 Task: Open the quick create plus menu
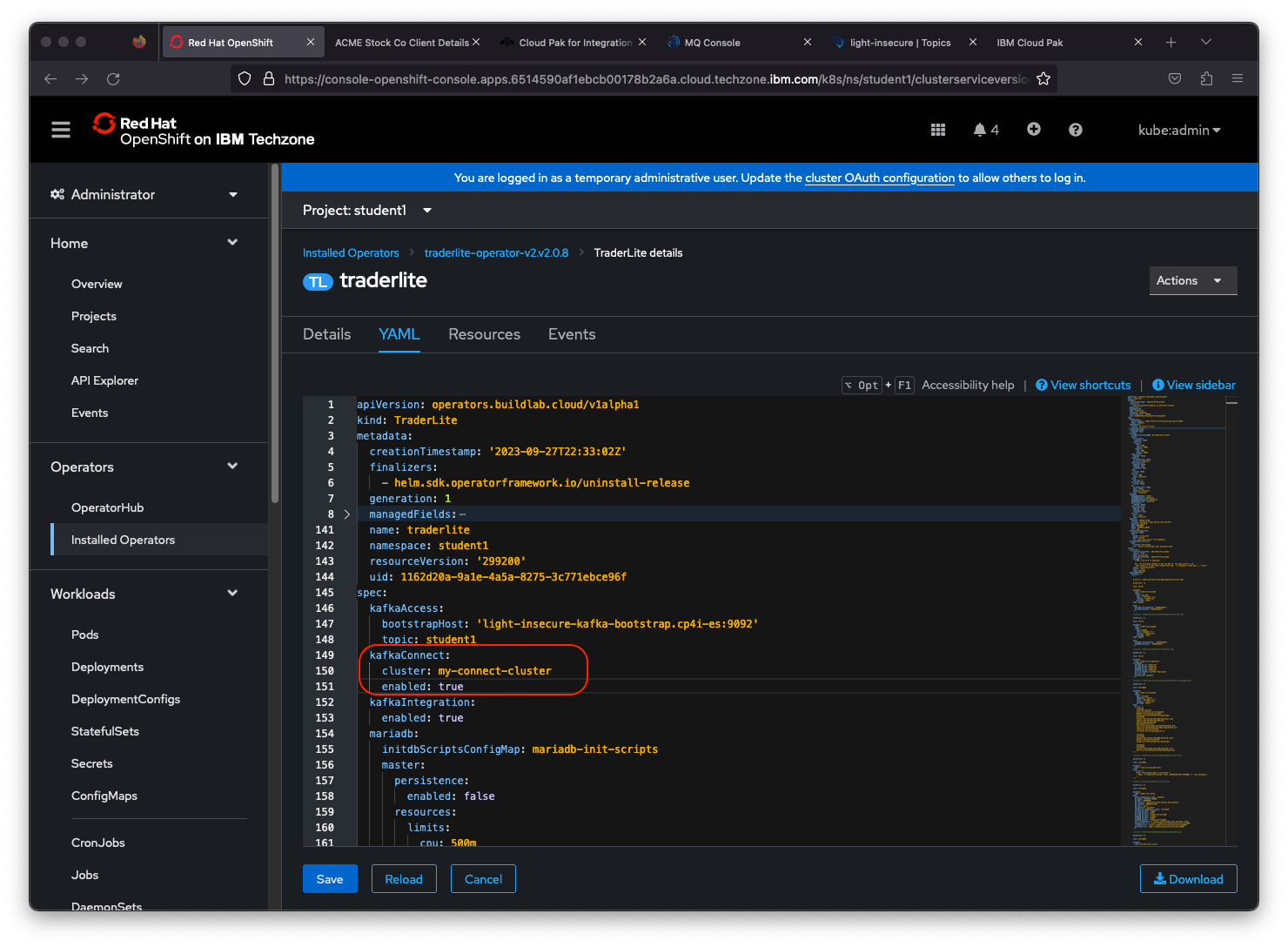pyautogui.click(x=1033, y=129)
